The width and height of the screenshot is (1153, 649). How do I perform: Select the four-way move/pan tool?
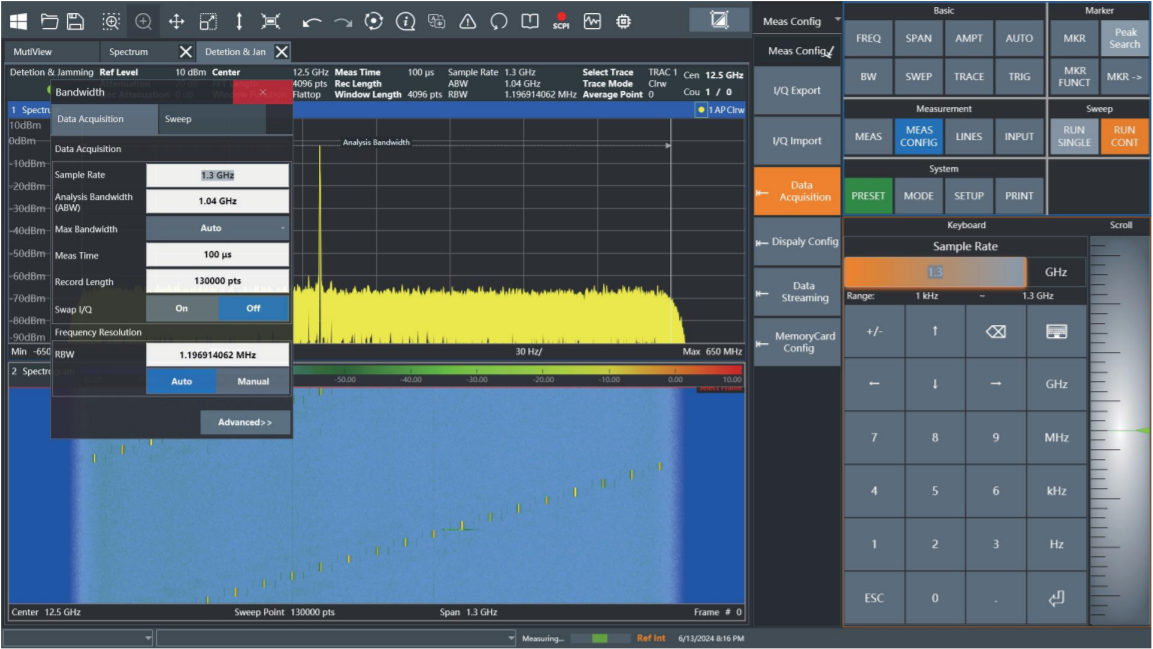[x=176, y=21]
